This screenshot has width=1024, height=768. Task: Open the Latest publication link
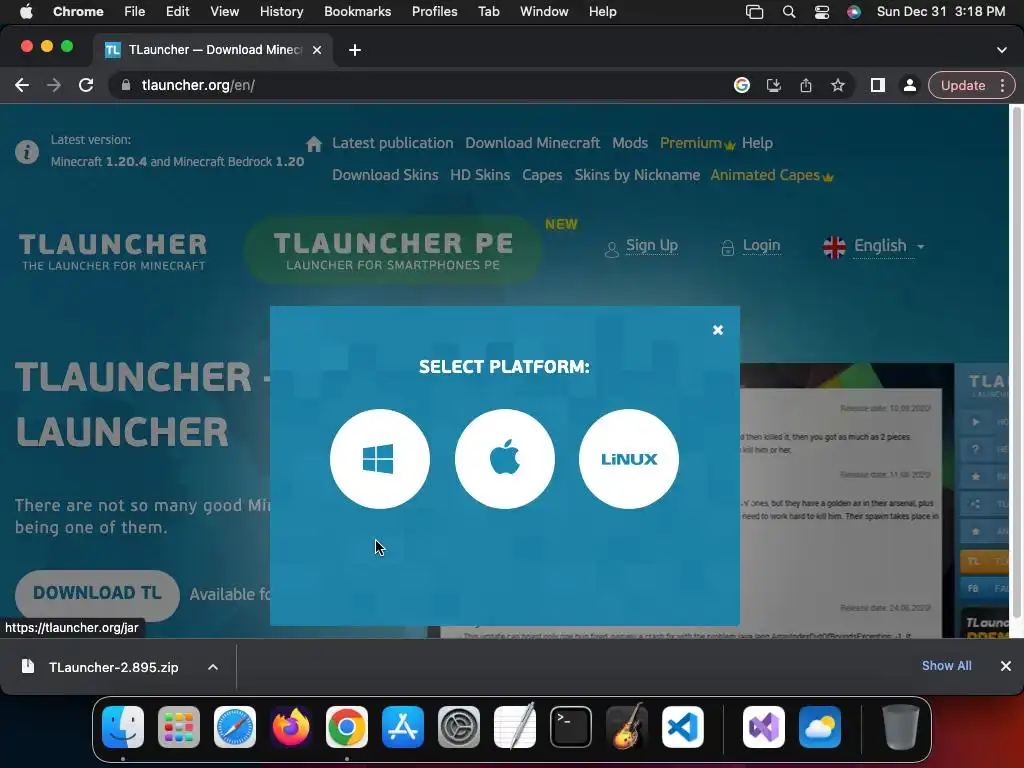click(392, 143)
